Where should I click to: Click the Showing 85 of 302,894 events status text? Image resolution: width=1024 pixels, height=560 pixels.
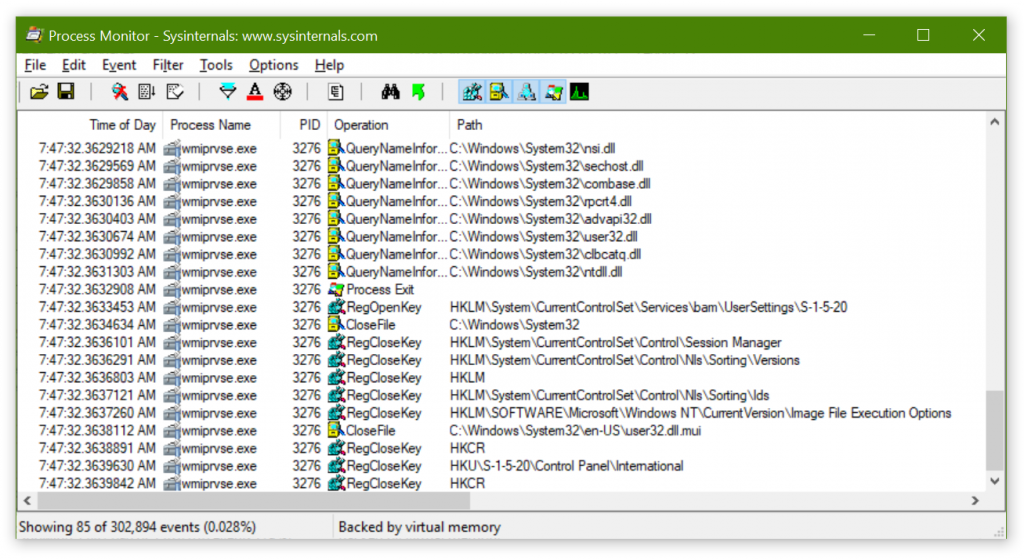coord(137,527)
